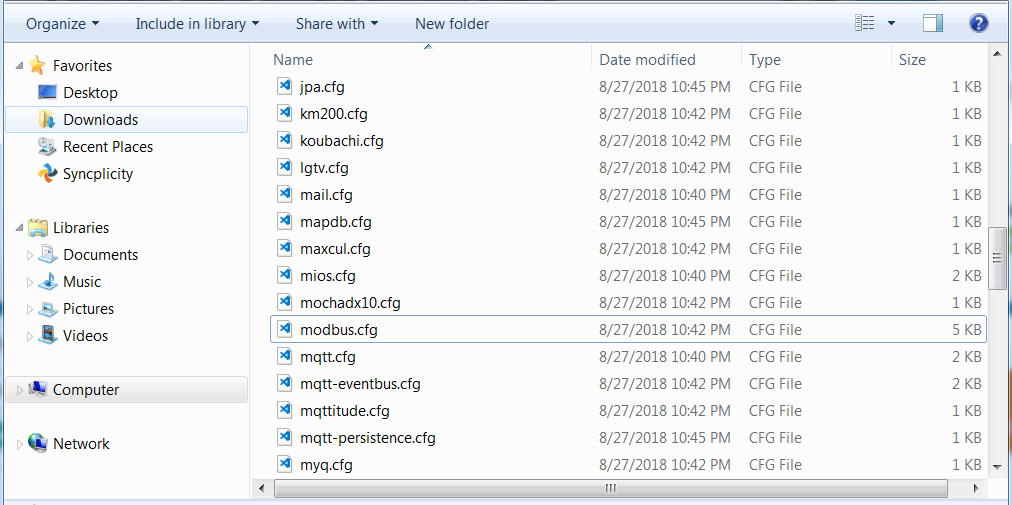Click the horizontal scrollbar thumb
Screen dimensions: 1012x505
pos(608,489)
